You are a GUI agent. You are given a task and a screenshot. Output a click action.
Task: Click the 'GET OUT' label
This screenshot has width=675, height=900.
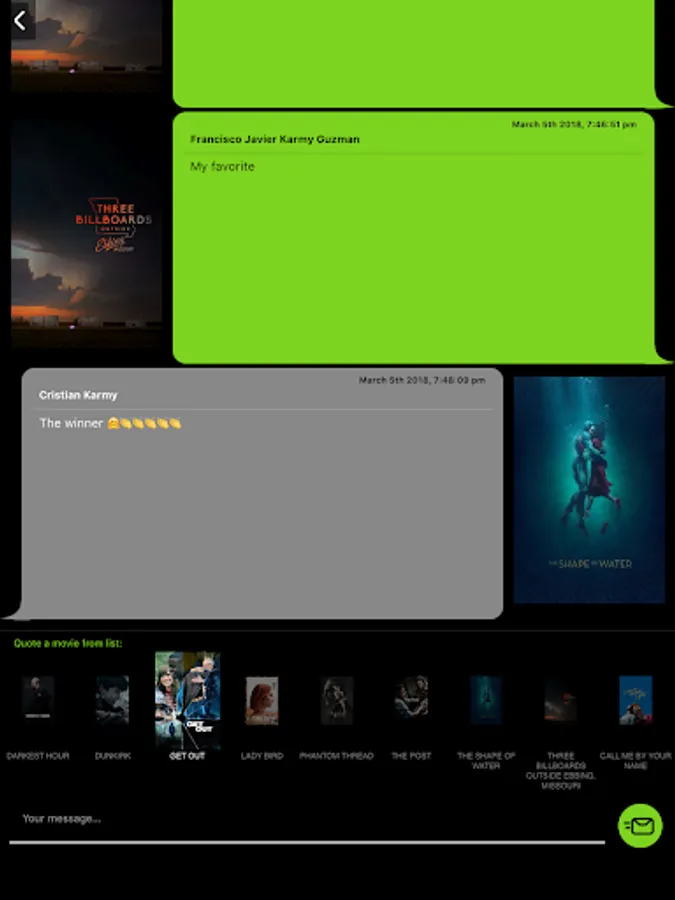(187, 756)
